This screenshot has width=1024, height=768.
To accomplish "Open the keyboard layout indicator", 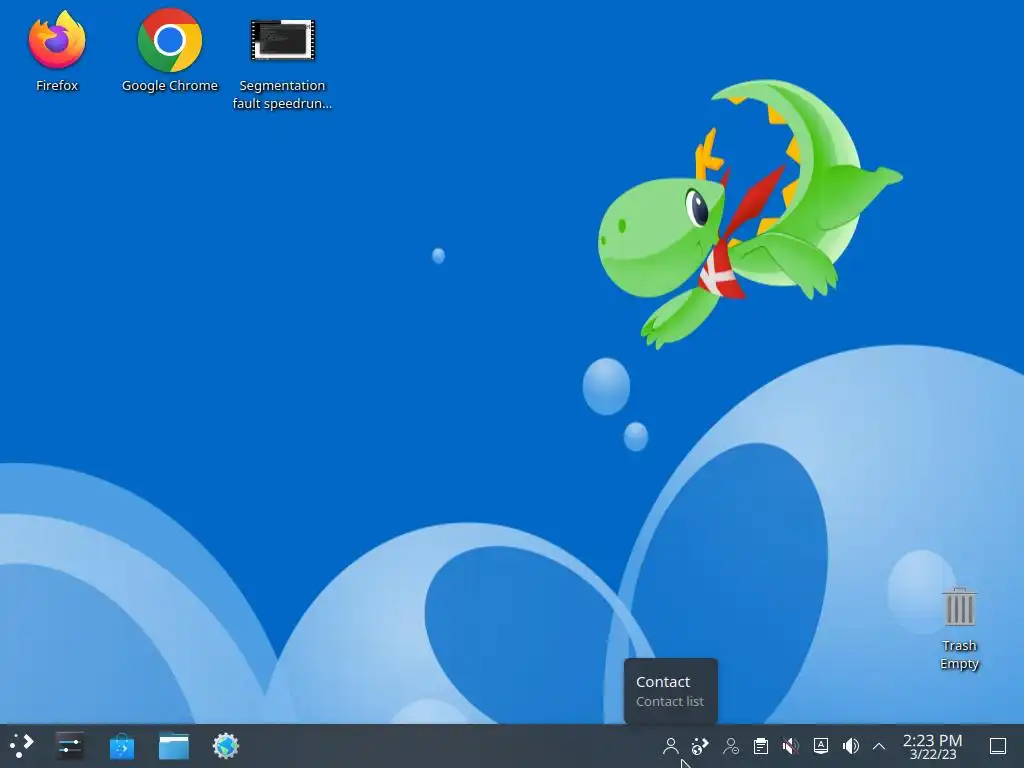I will click(821, 746).
